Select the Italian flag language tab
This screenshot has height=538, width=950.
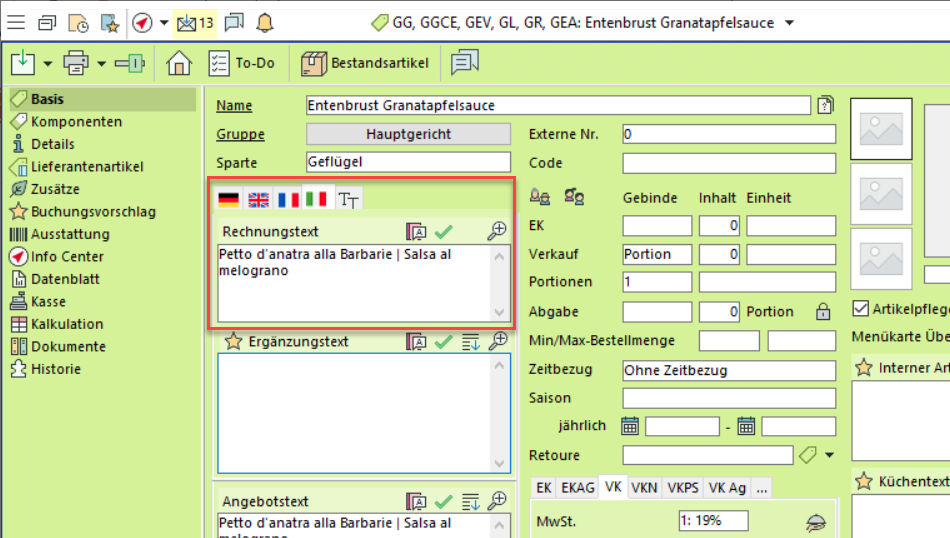pos(317,199)
